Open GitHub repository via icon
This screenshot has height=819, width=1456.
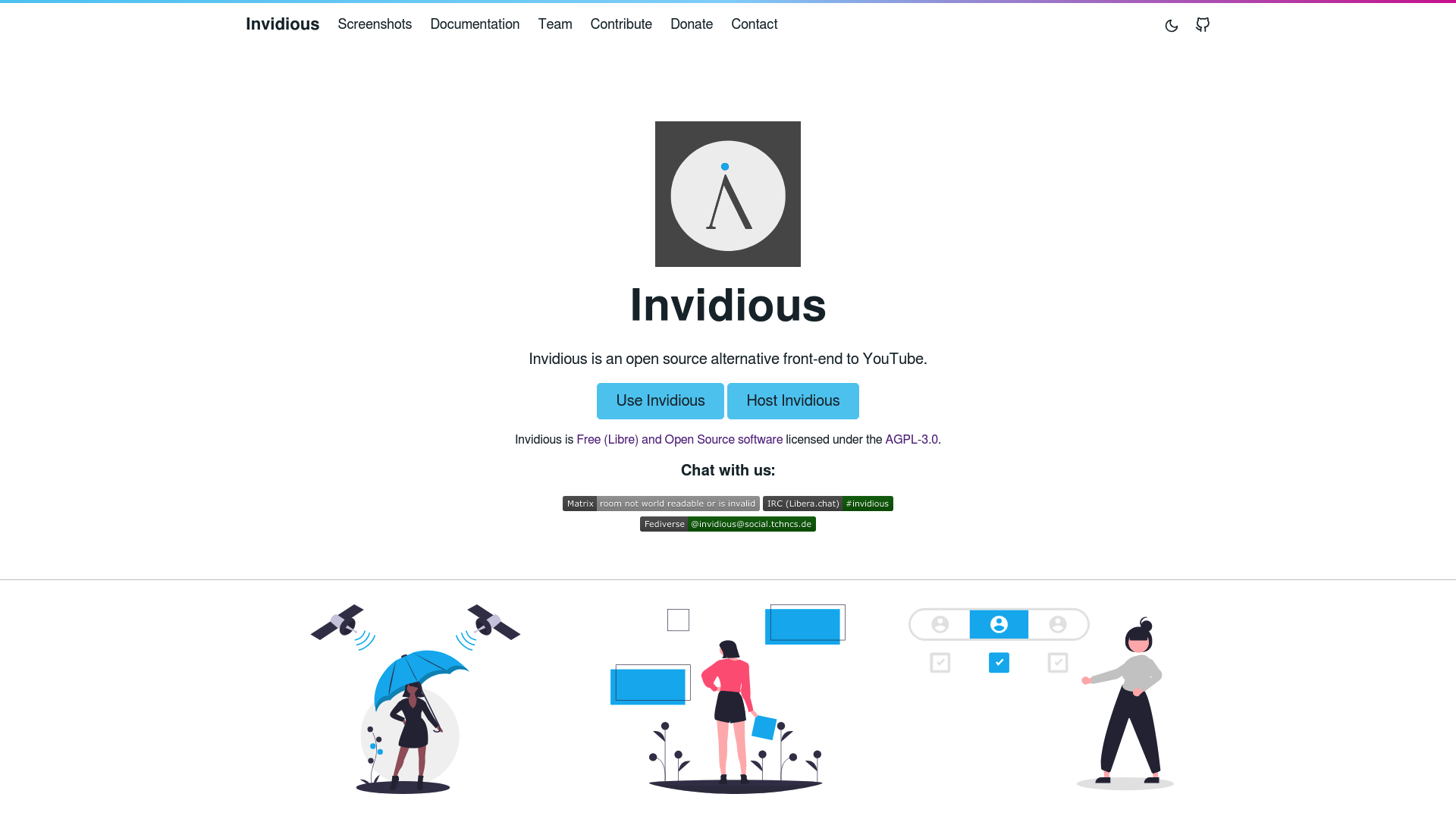1202,24
